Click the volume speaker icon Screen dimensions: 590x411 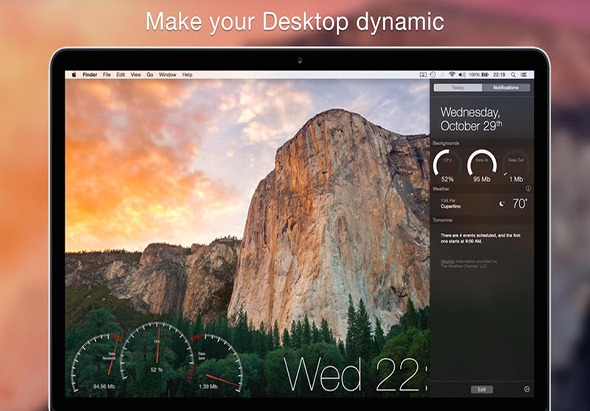[x=462, y=75]
